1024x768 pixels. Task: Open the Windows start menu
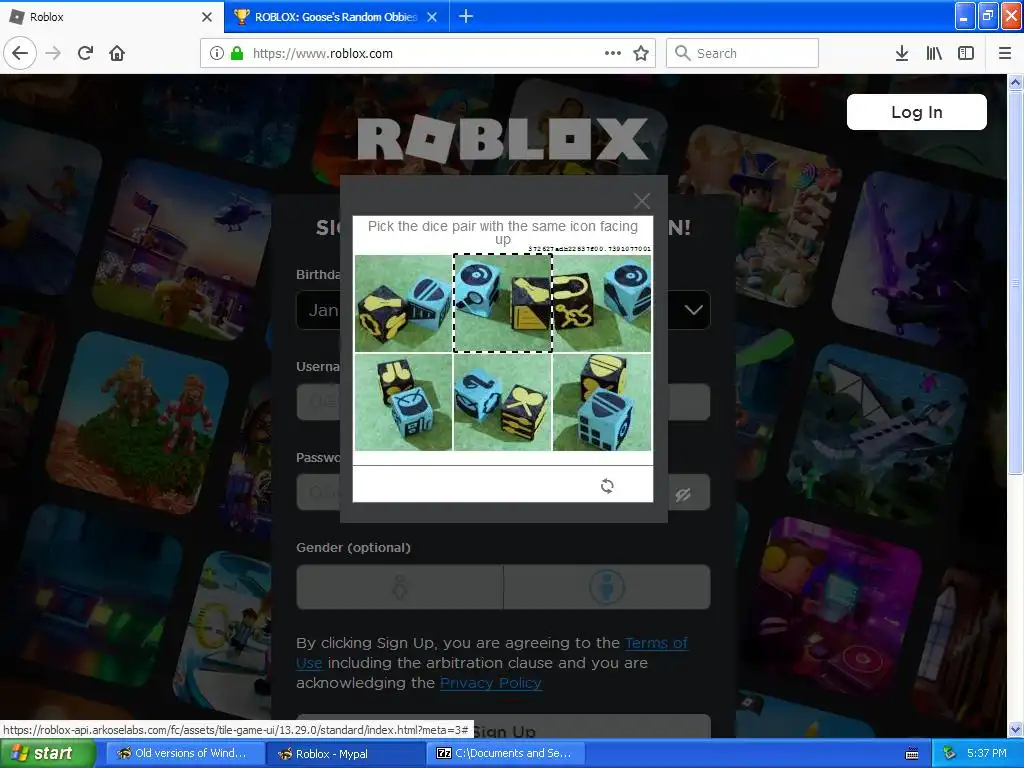point(47,753)
